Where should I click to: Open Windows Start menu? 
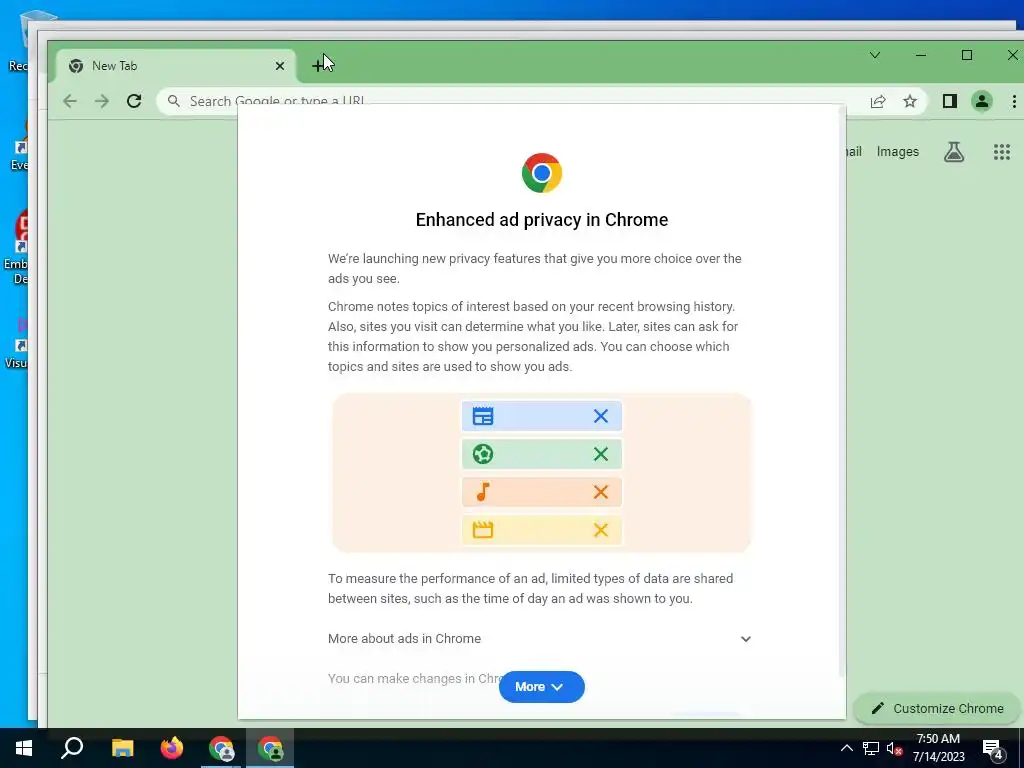click(24, 748)
